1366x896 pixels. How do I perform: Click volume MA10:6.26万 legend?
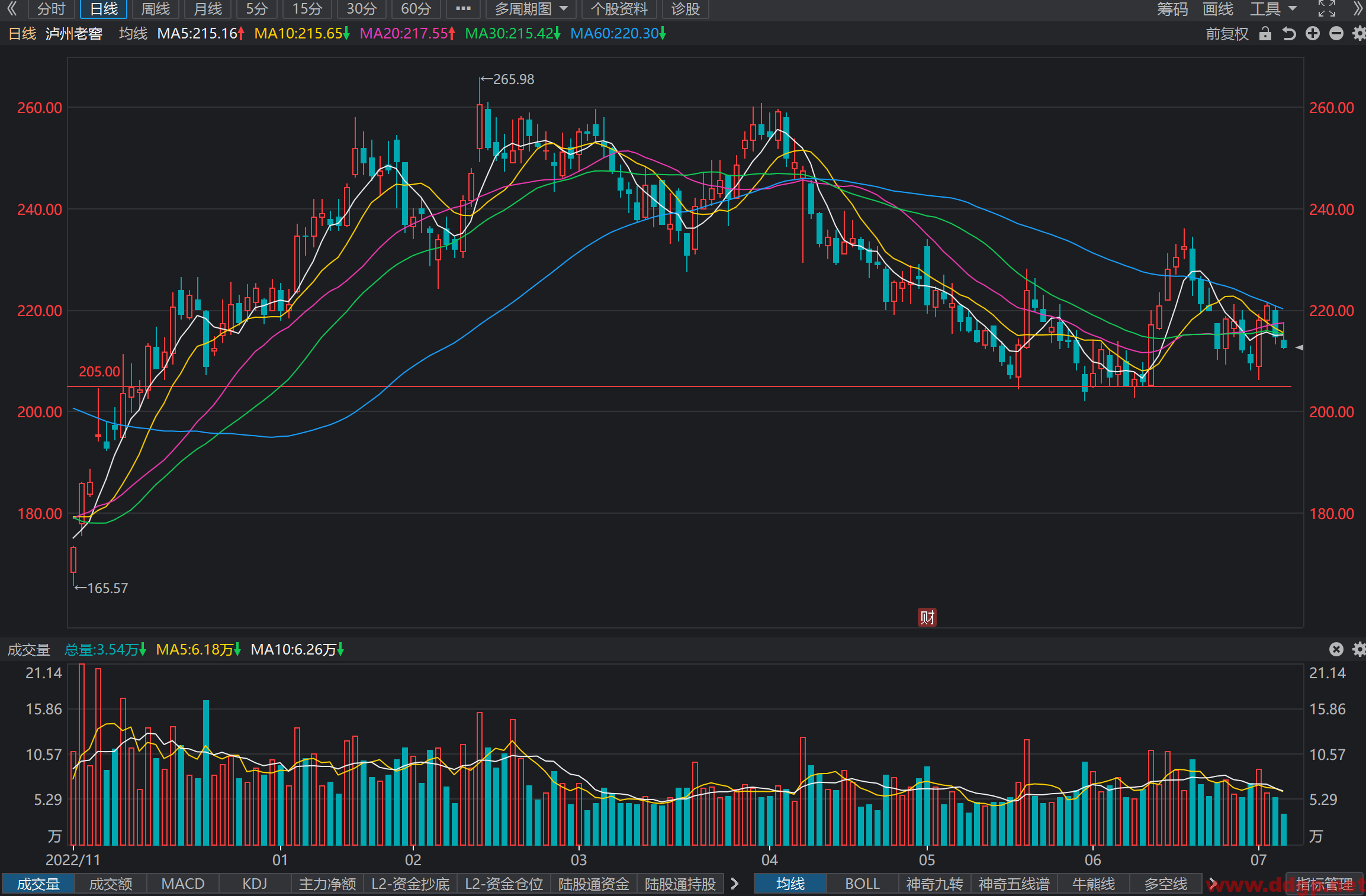click(297, 650)
